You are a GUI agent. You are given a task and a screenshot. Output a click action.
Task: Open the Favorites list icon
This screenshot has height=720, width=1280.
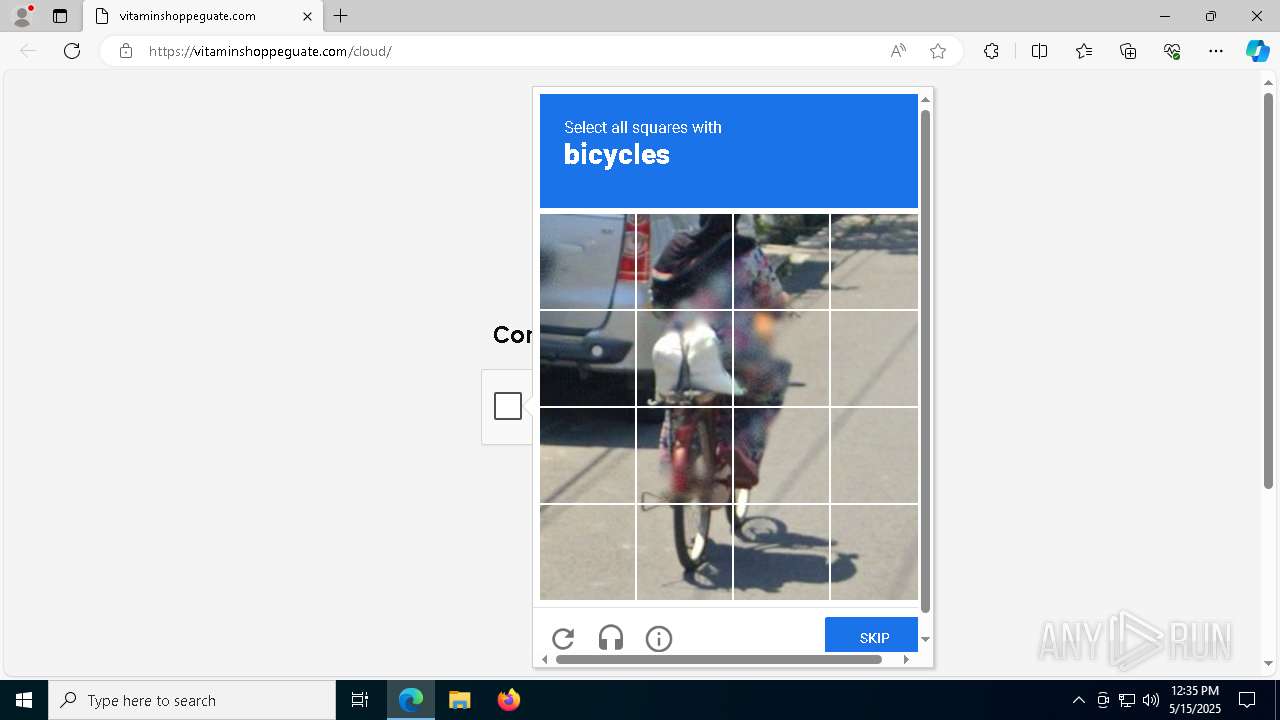1084,51
